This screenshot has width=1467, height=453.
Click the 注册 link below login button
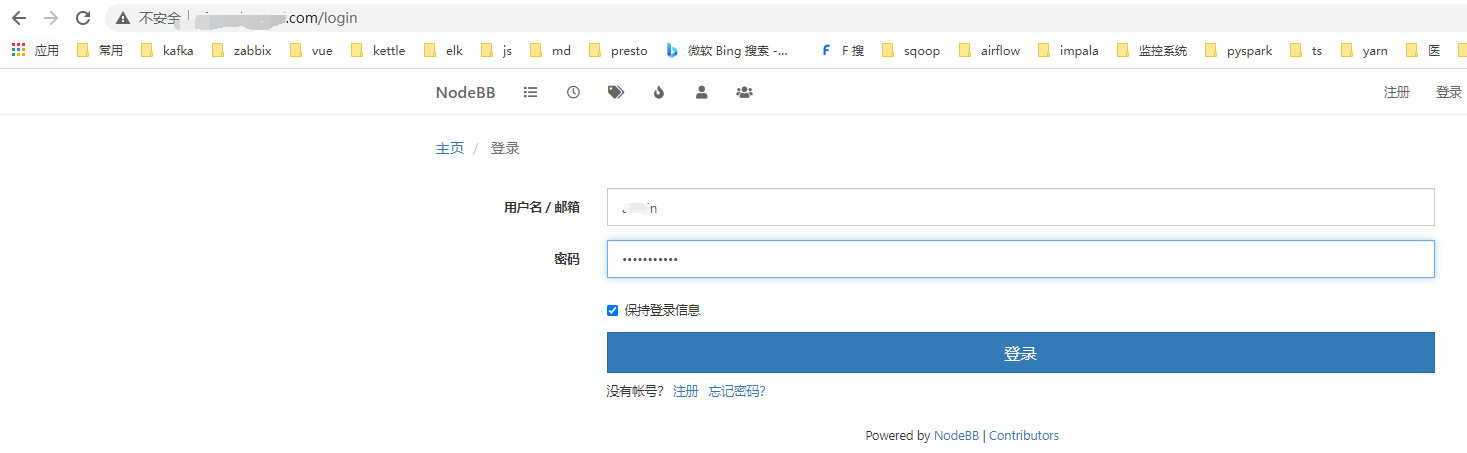pos(686,391)
